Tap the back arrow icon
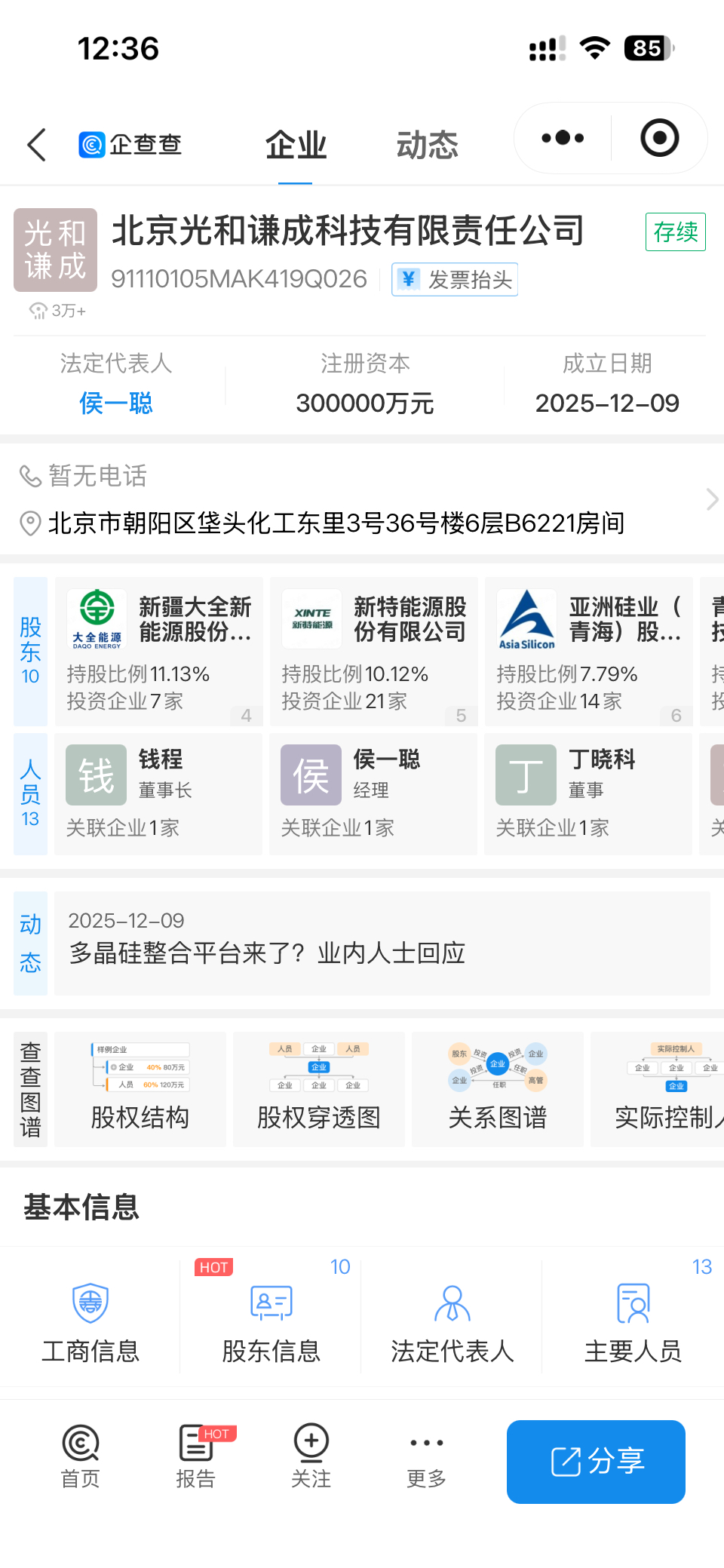This screenshot has width=724, height=1568. 36,145
